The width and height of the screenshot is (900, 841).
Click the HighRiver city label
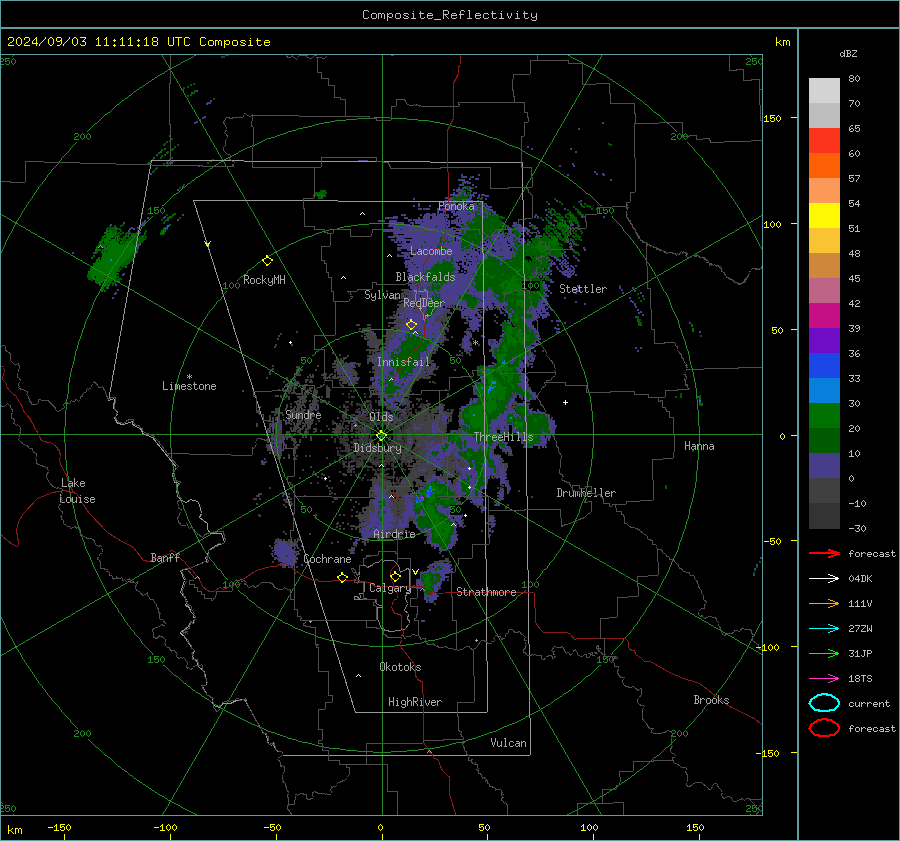coord(415,702)
